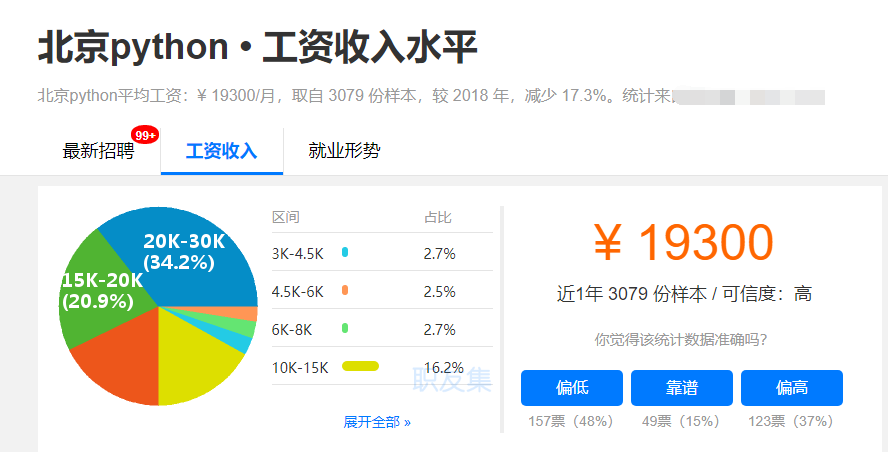Vote 偏低 on salary accuracy
This screenshot has height=452, width=888.
click(x=572, y=388)
